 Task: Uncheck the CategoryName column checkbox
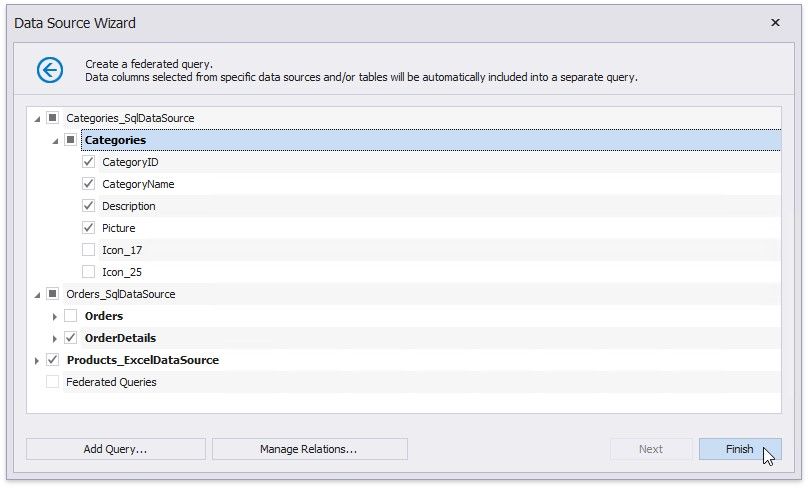(x=89, y=184)
